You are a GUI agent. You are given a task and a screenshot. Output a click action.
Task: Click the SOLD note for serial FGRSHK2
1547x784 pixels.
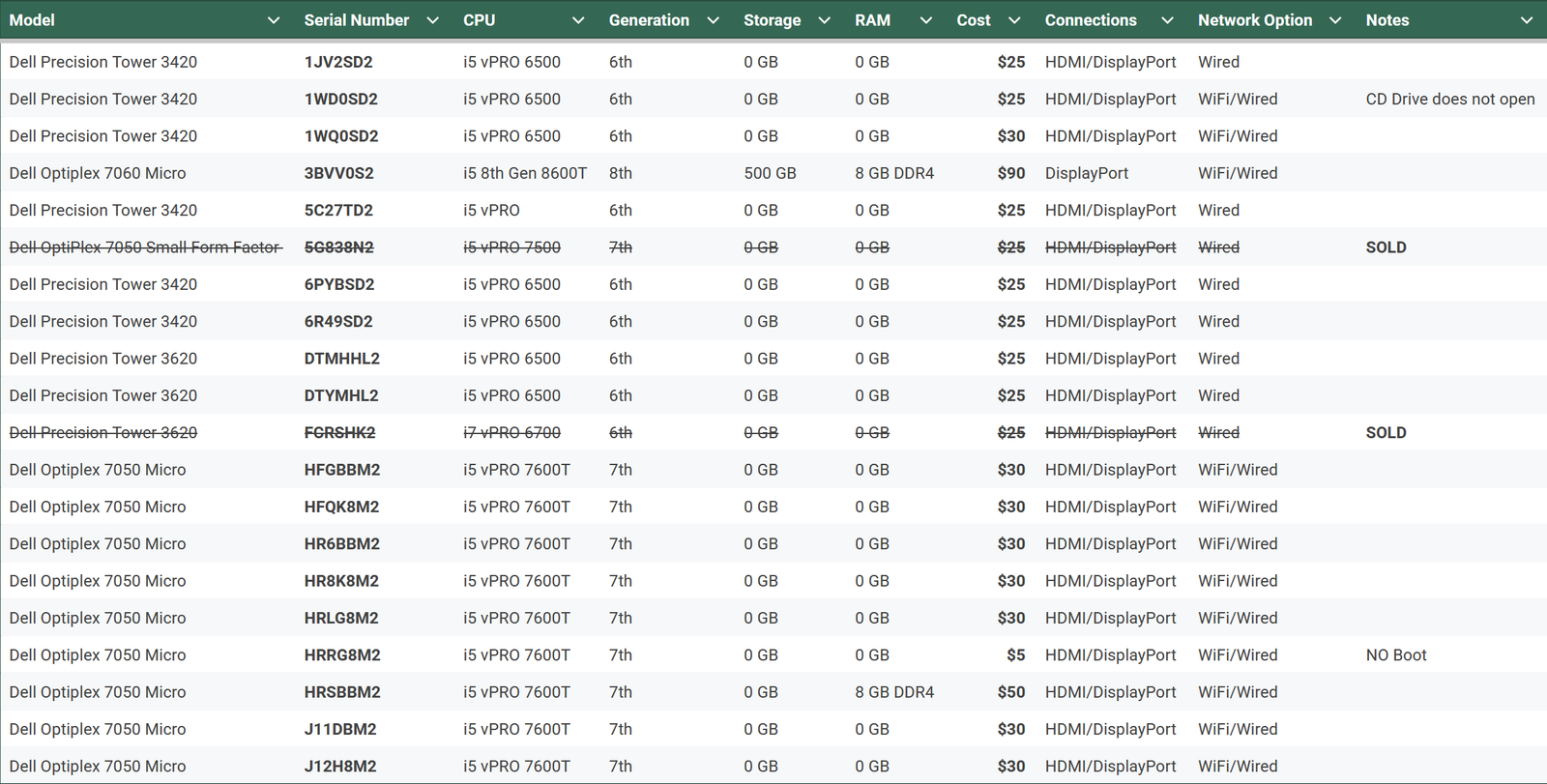pos(1386,433)
